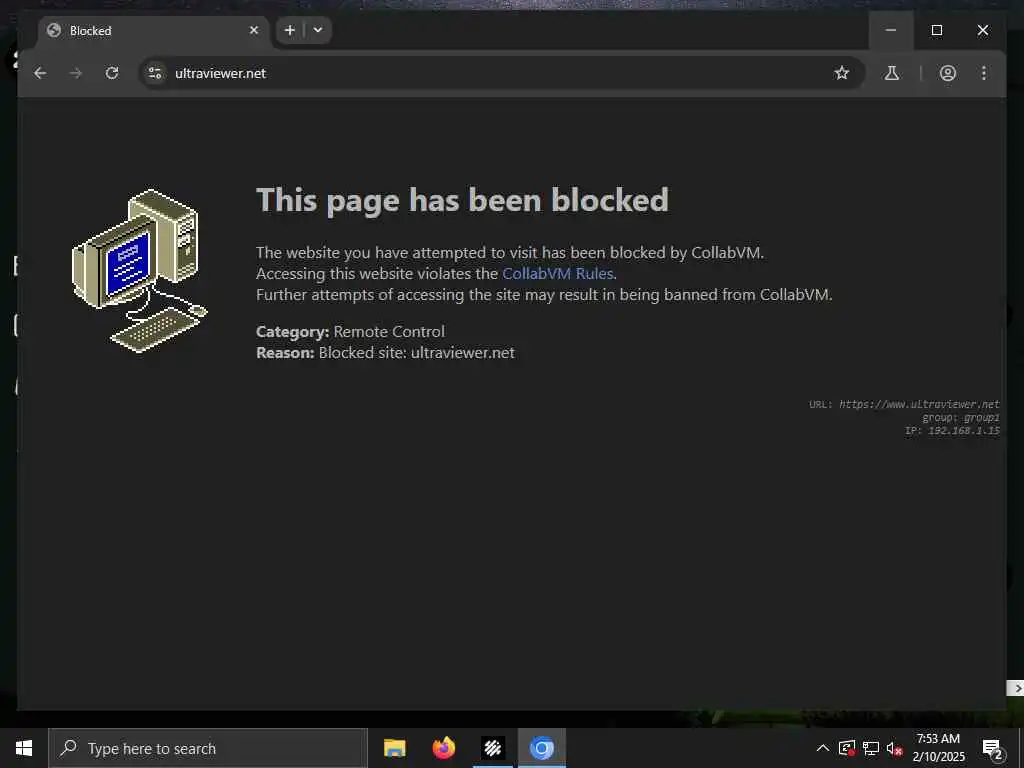Go back to the previous page
1024x768 pixels.
40,73
